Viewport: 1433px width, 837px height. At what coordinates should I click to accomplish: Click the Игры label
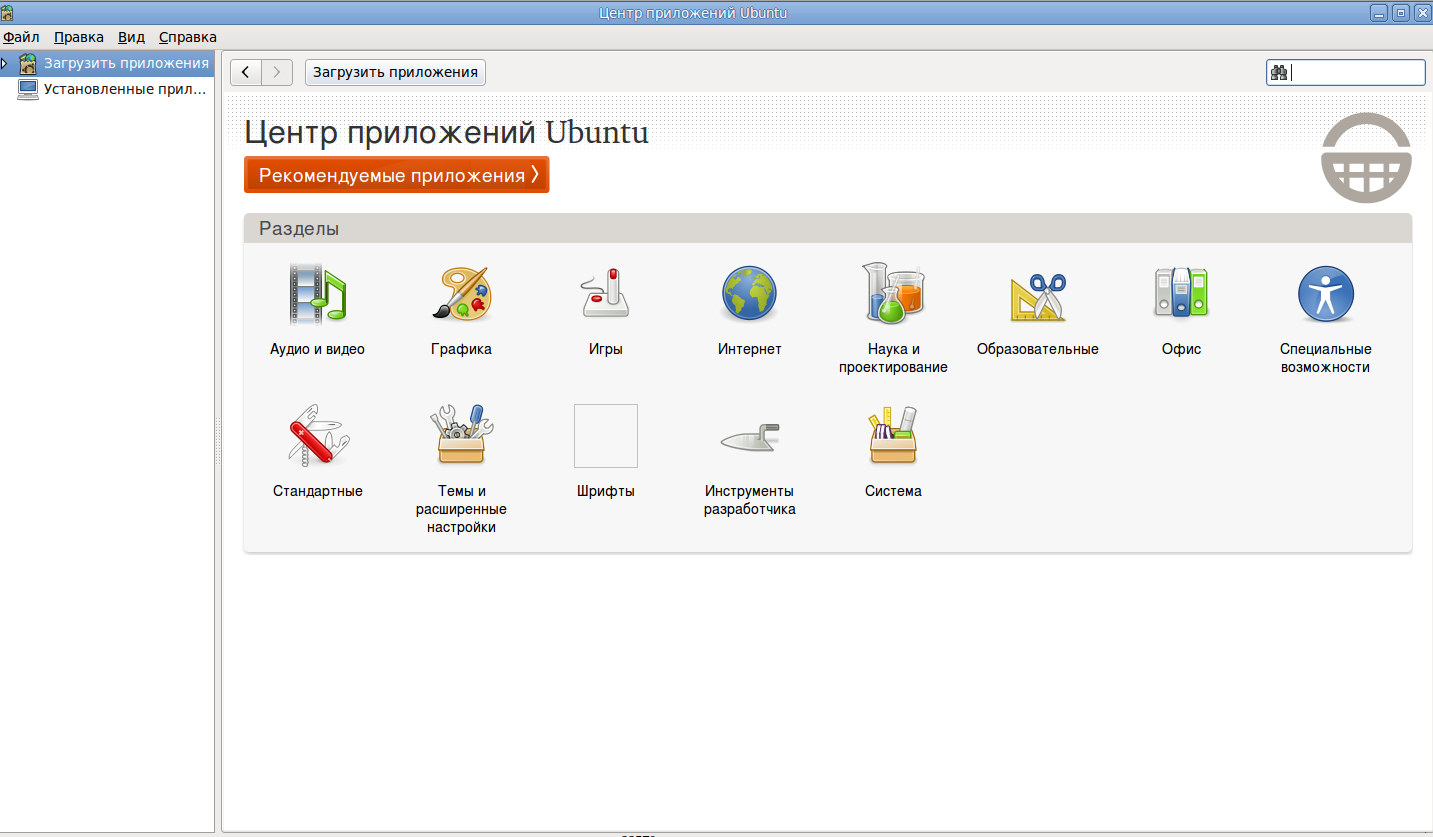(606, 349)
